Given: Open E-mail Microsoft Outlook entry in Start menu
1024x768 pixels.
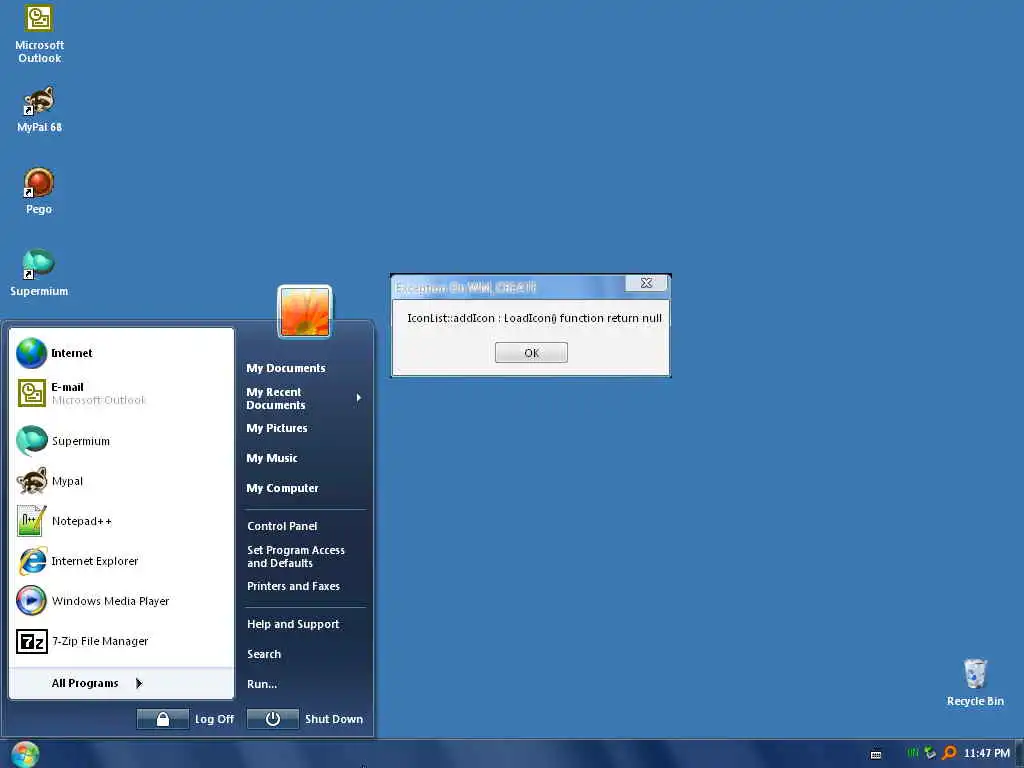Looking at the screenshot, I should click(x=121, y=393).
